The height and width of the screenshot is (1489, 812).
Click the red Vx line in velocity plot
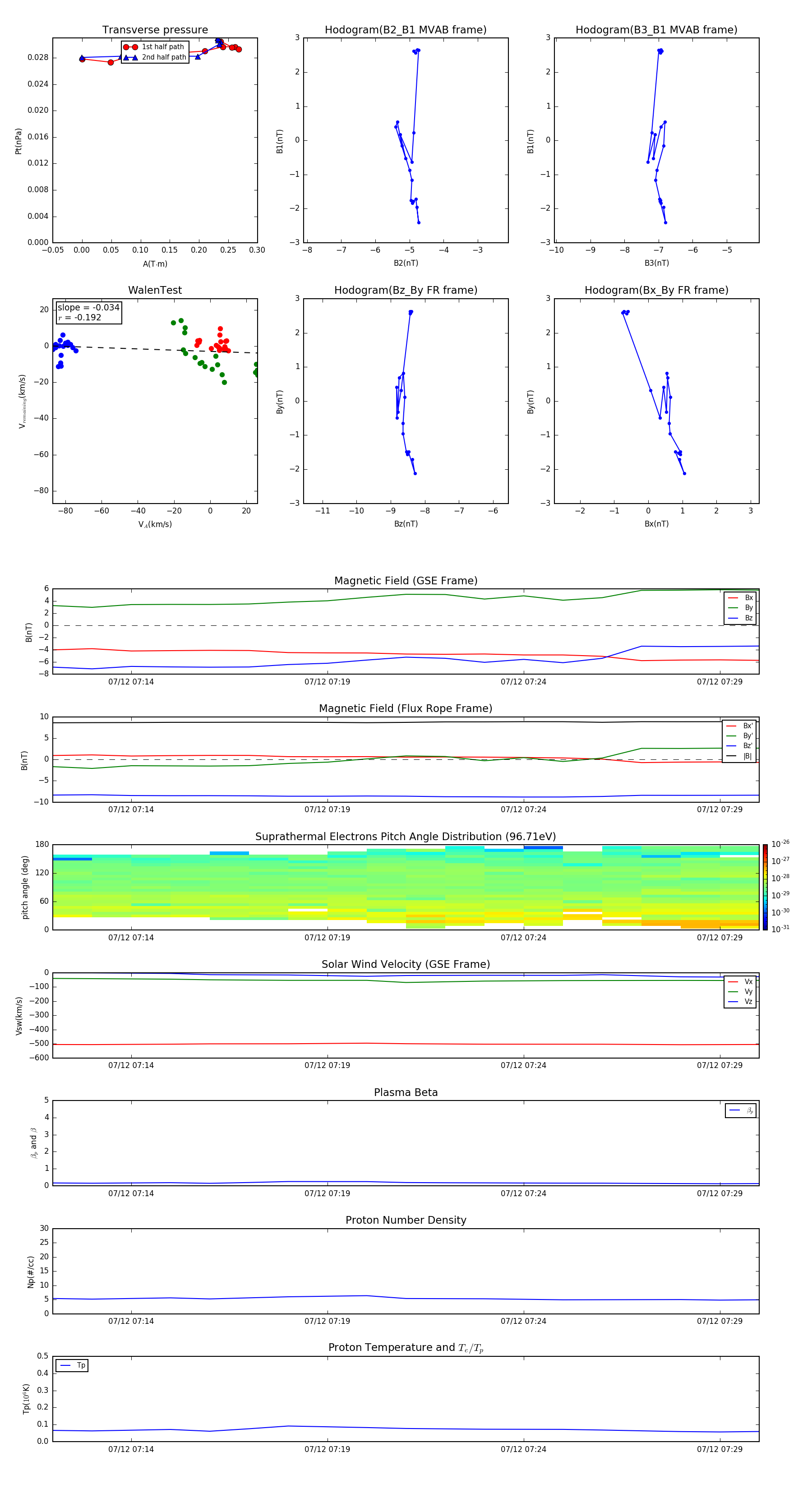pyautogui.click(x=406, y=1044)
